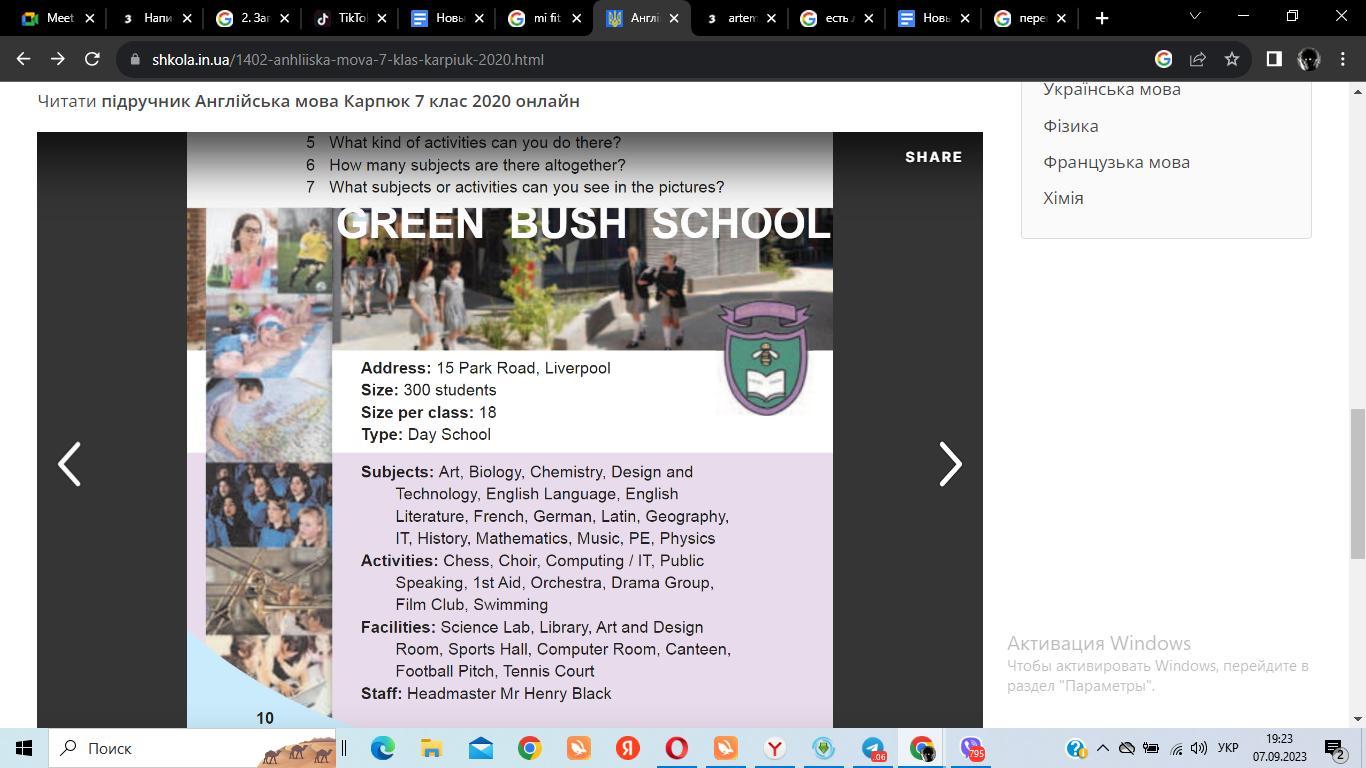The image size is (1366, 768).
Task: Click the page vertical scrollbar thumb
Action: pos(1357,484)
